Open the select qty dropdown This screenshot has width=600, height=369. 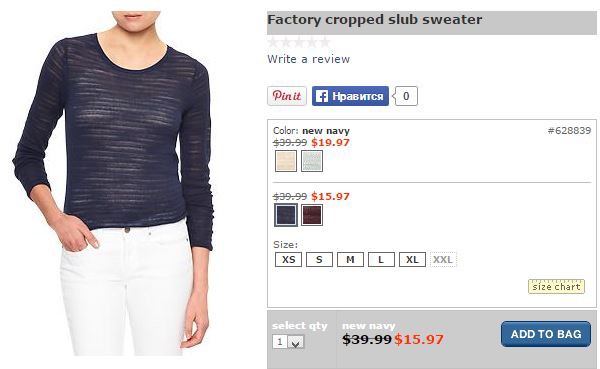click(x=288, y=341)
